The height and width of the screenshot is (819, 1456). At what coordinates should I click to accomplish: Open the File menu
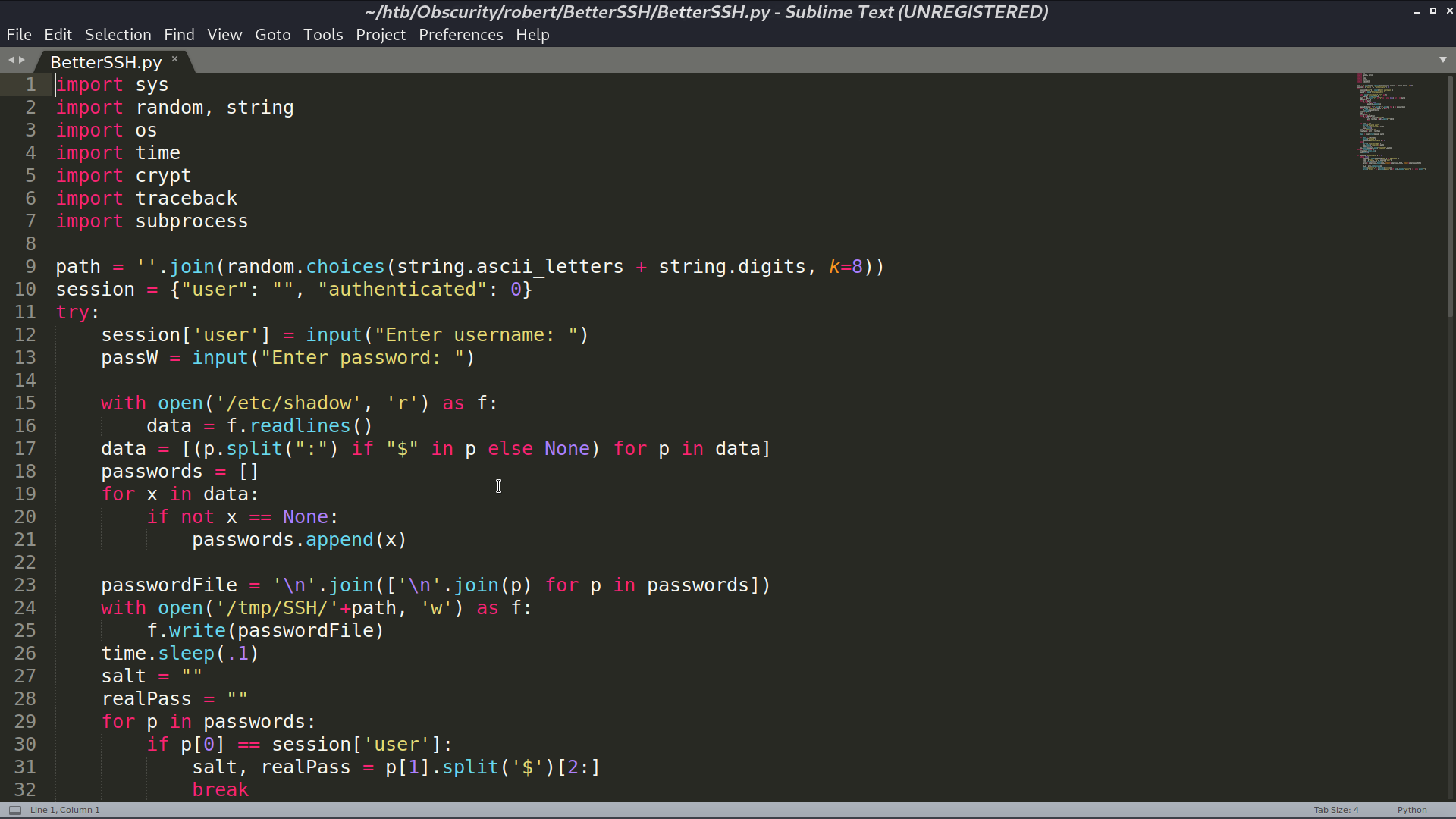pyautogui.click(x=19, y=35)
